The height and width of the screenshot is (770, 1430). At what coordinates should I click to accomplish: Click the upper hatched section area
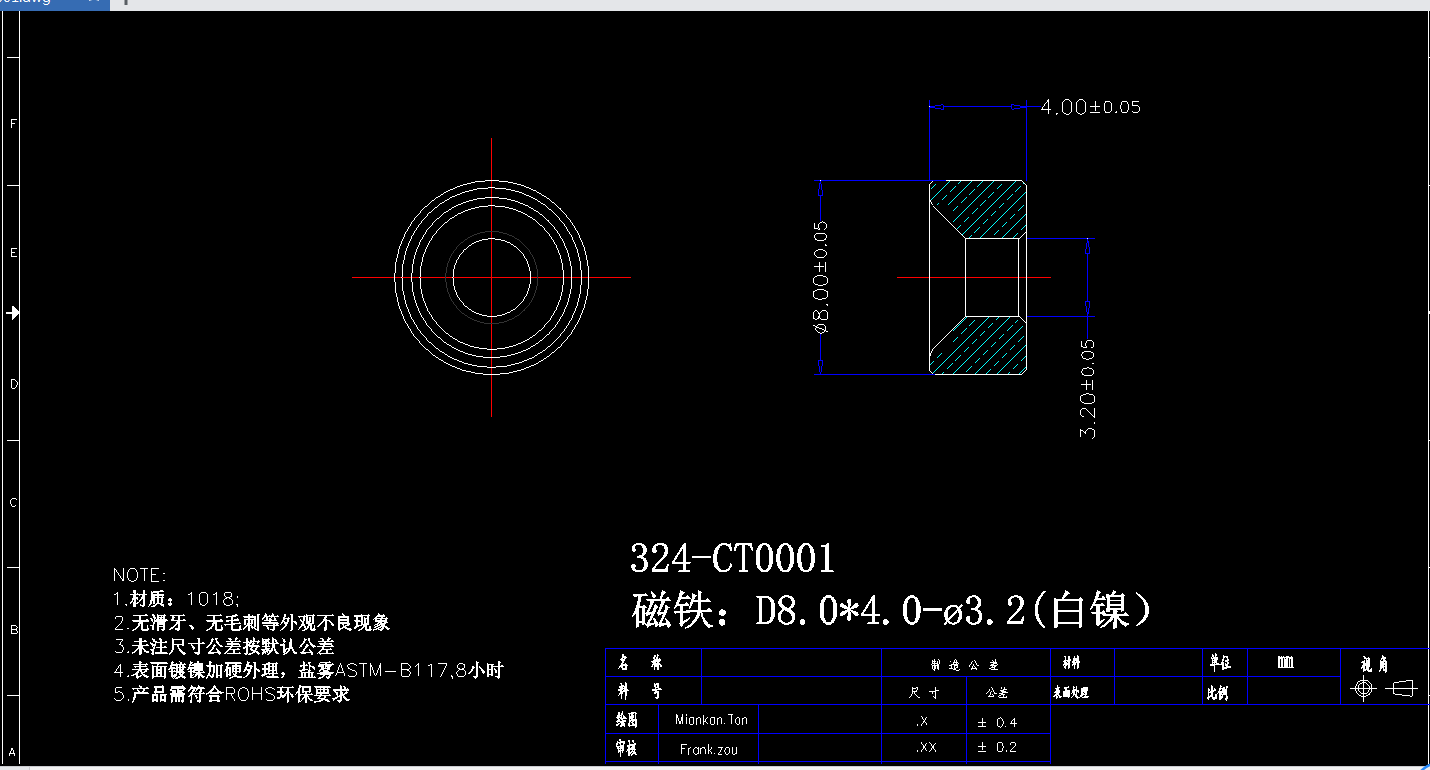985,209
